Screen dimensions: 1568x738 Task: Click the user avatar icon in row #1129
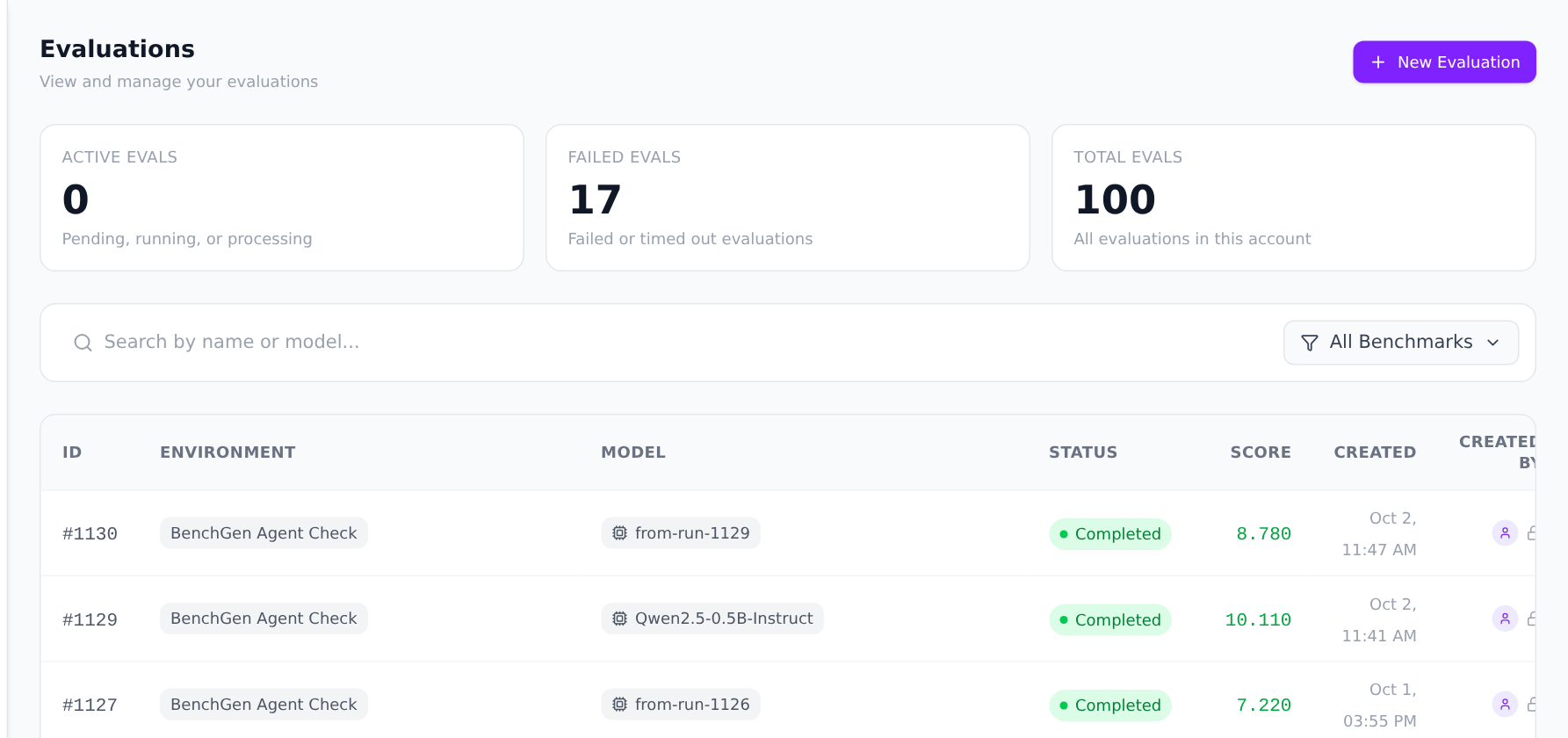pyautogui.click(x=1505, y=619)
